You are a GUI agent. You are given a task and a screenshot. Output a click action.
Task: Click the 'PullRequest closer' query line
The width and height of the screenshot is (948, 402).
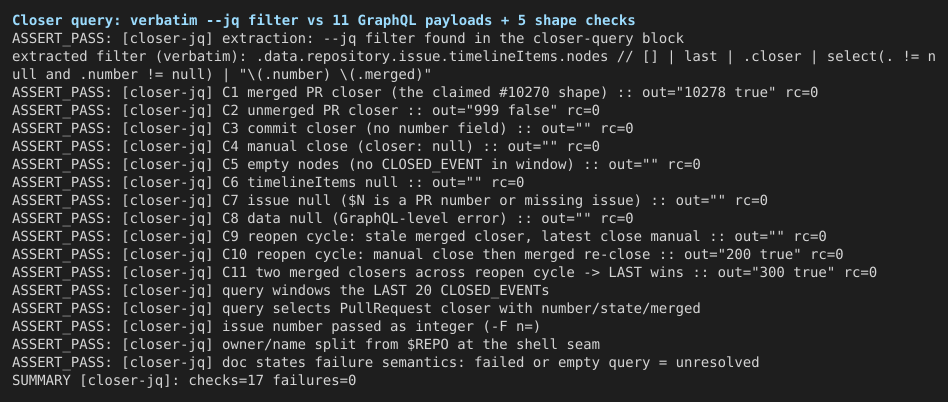[356, 308]
